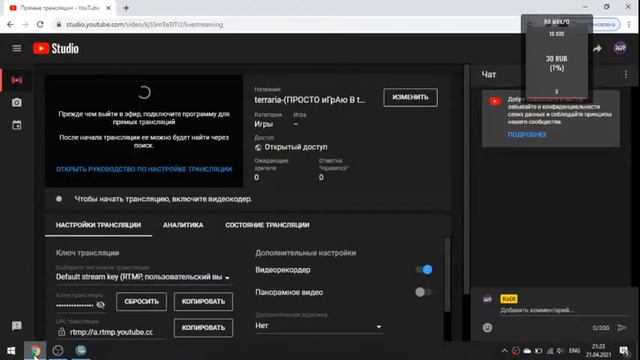Toggle the Панорамное видео switch

[423, 292]
